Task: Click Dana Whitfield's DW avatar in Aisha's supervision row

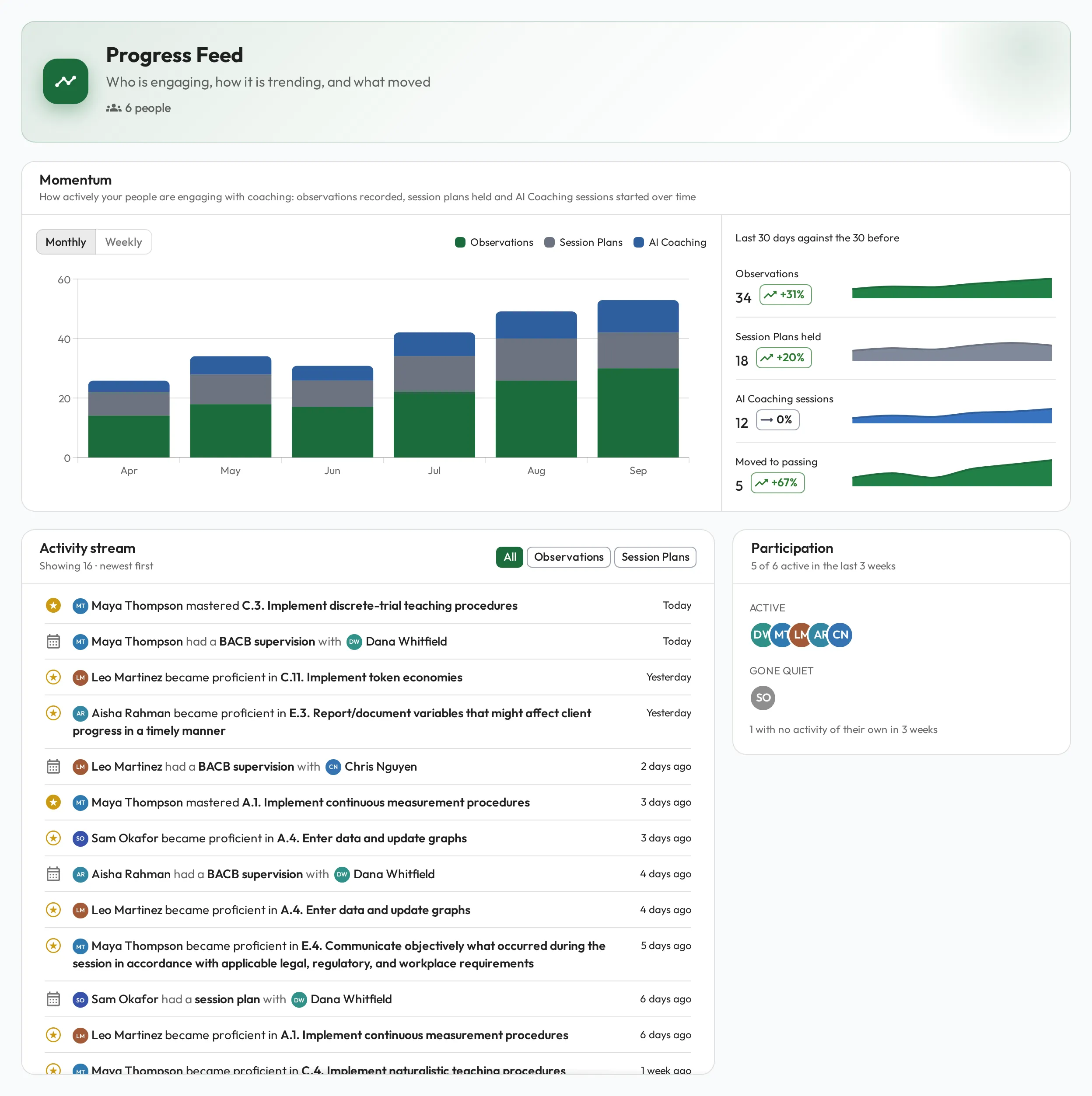Action: point(342,874)
